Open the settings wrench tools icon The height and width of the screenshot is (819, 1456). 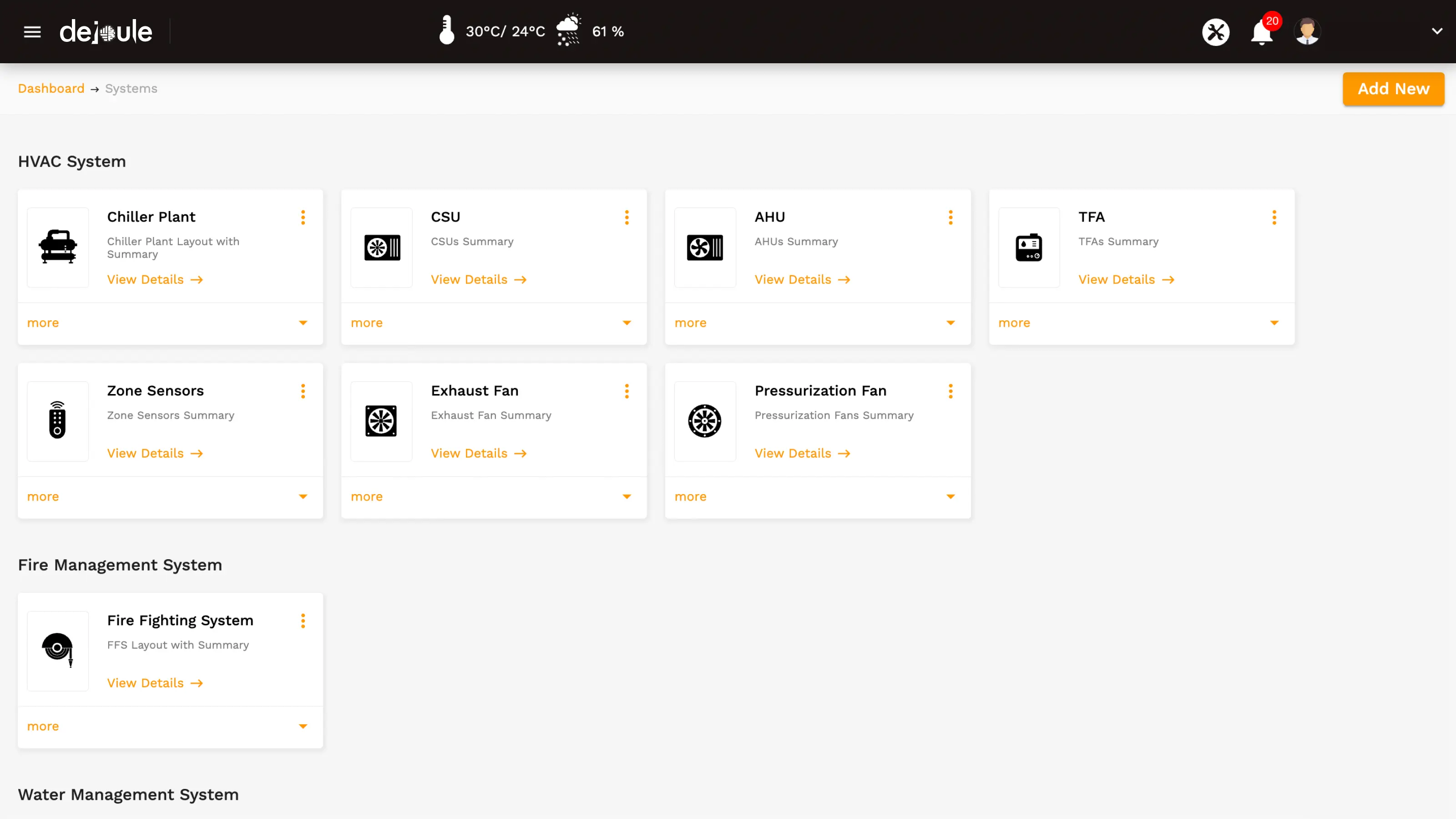point(1216,32)
